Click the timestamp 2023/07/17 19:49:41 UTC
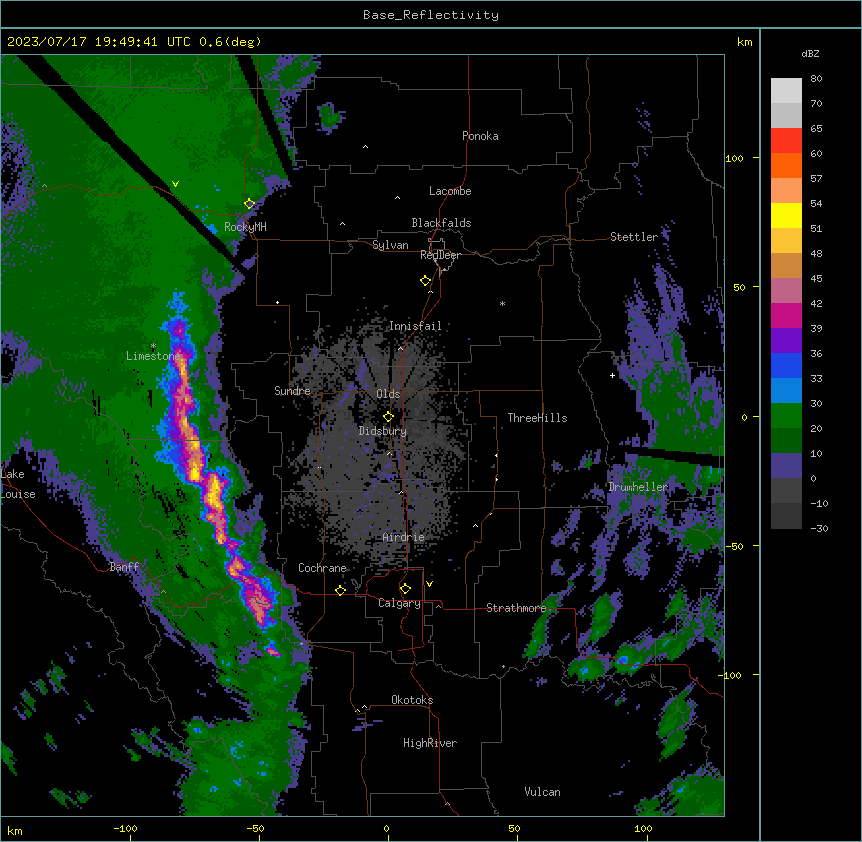The width and height of the screenshot is (862, 842). click(99, 42)
